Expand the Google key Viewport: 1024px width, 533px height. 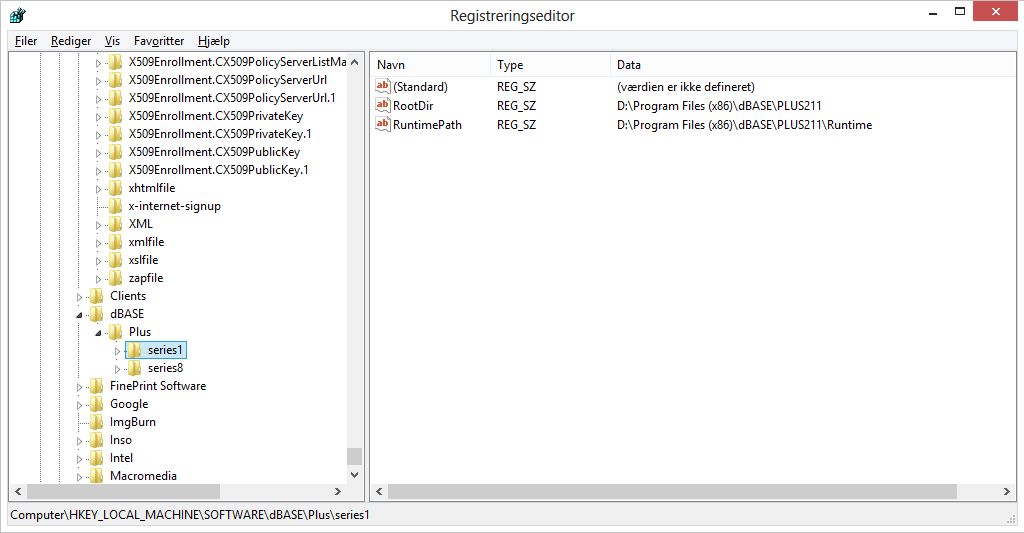click(x=80, y=405)
